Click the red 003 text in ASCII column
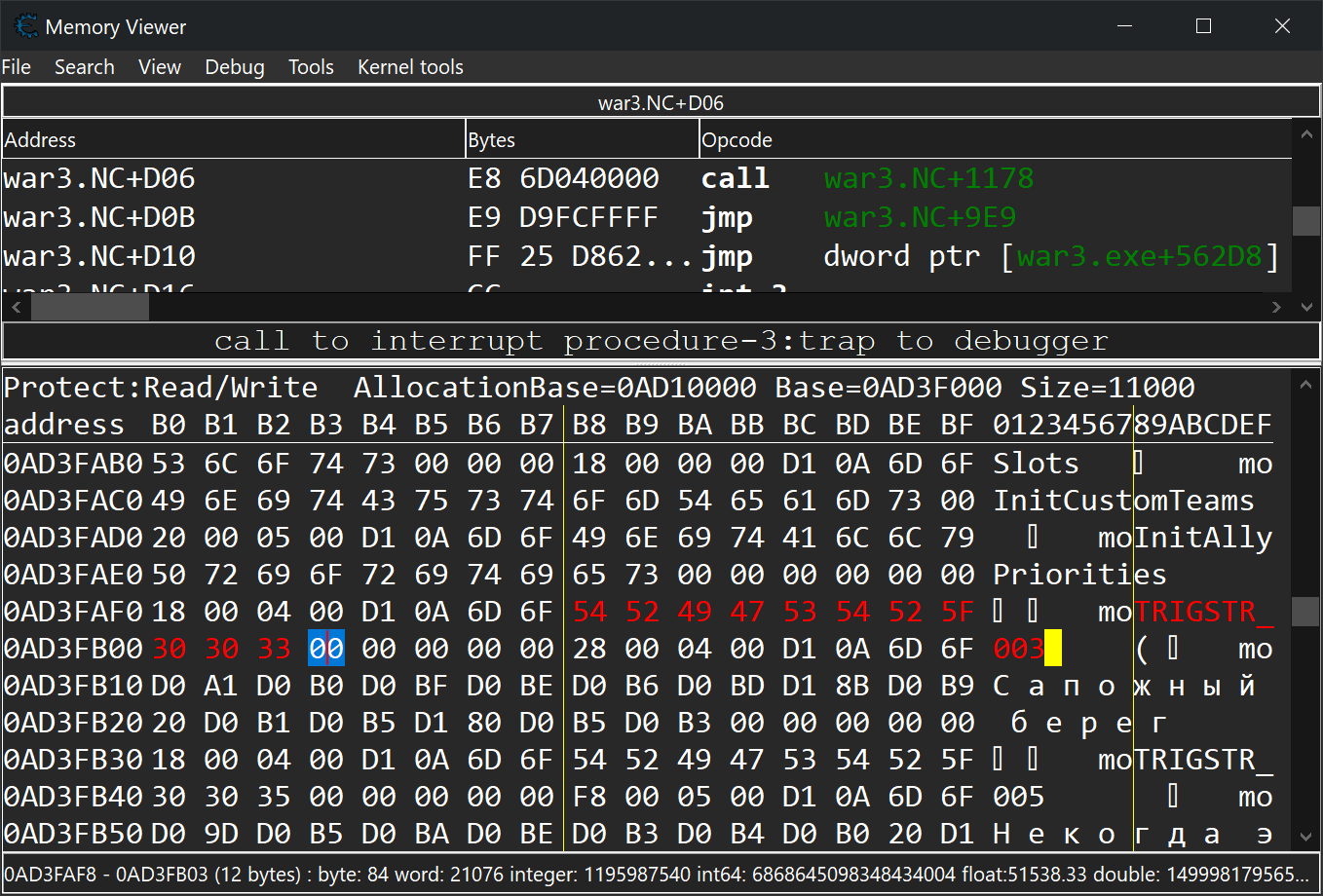 pyautogui.click(x=1019, y=649)
